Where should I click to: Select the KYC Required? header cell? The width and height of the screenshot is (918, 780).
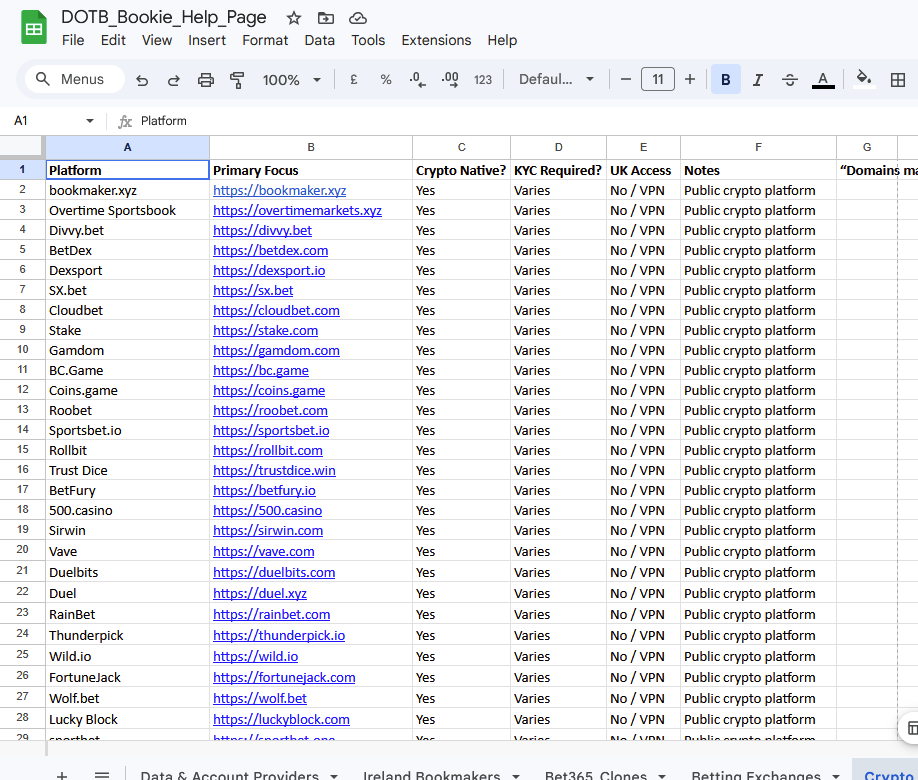point(559,170)
